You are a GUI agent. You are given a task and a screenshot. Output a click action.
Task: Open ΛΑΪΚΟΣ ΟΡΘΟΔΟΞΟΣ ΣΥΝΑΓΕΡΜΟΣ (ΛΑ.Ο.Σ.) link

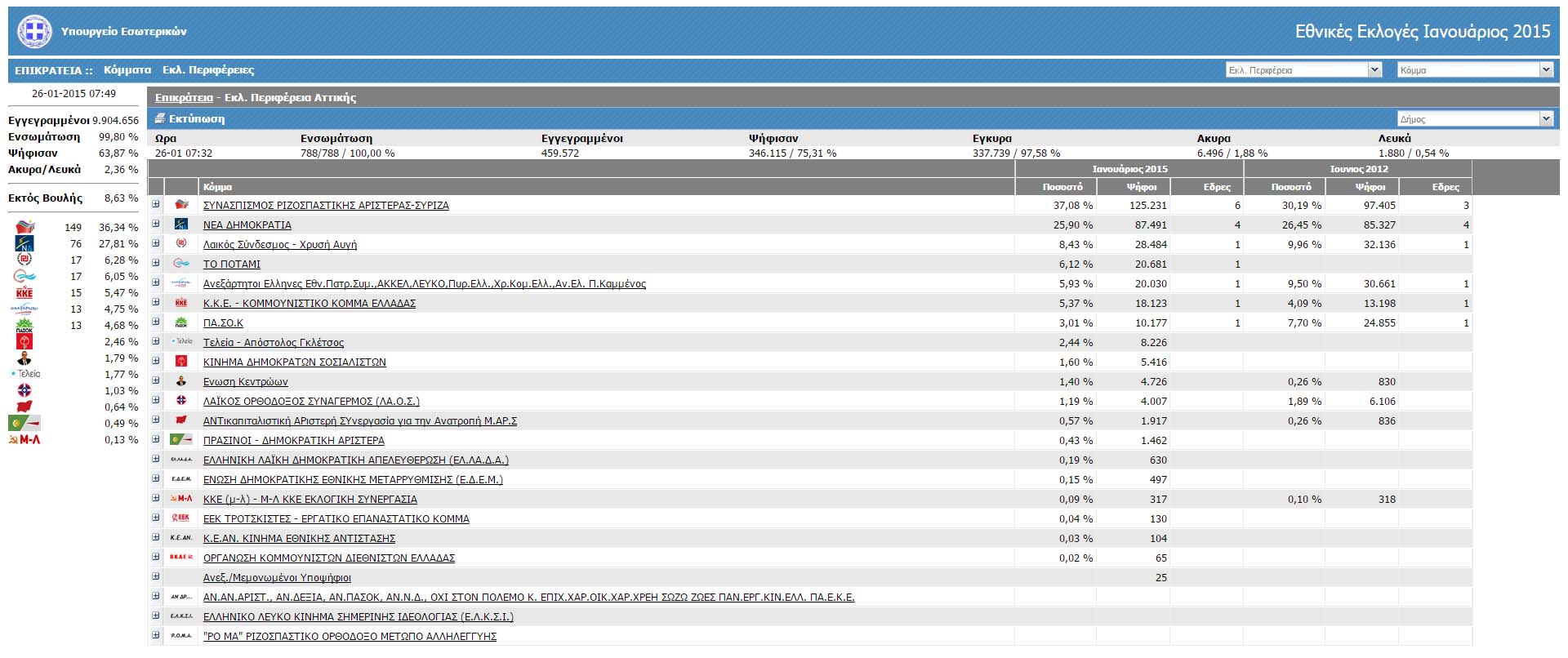(x=311, y=402)
